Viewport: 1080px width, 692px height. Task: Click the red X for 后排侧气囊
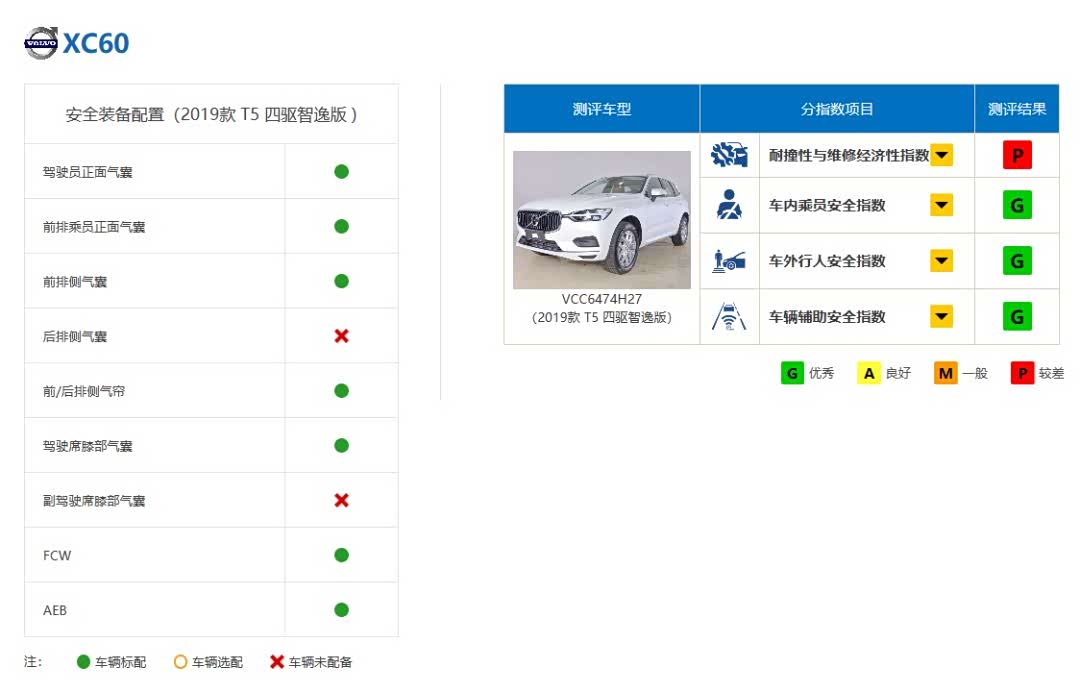coord(341,336)
